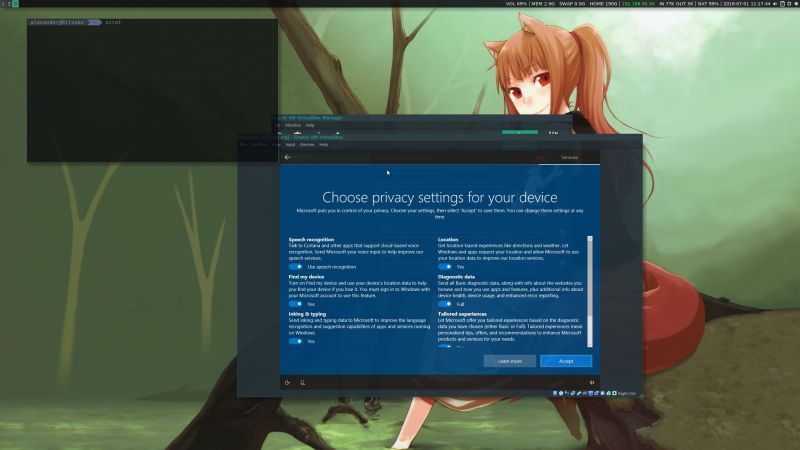This screenshot has height=450, width=800.
Task: Click the BAT 99% status bar entry
Action: click(708, 4)
